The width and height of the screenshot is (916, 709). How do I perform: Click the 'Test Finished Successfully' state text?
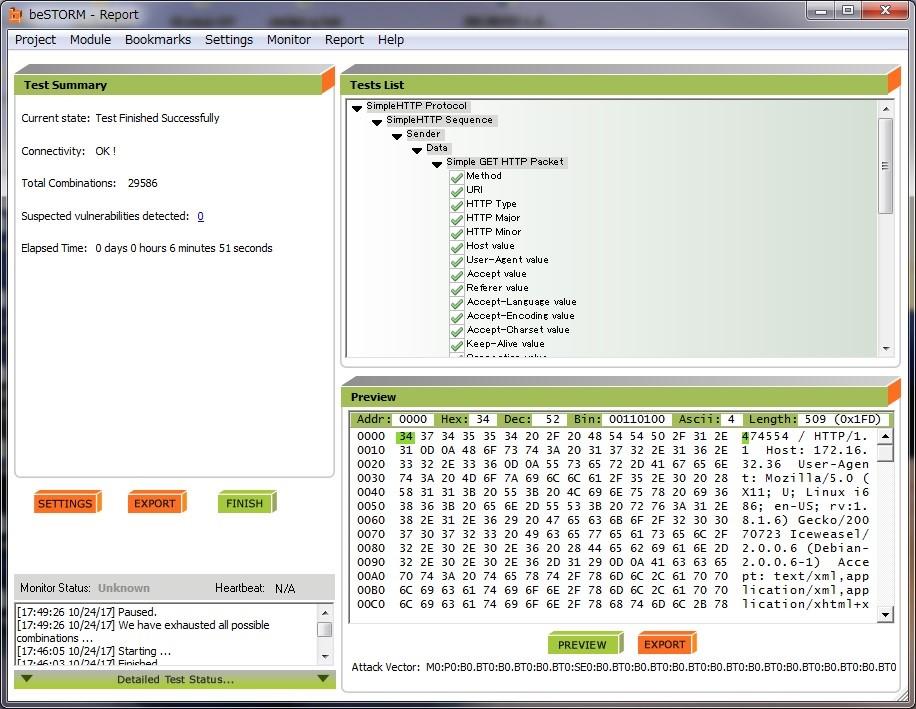(157, 118)
